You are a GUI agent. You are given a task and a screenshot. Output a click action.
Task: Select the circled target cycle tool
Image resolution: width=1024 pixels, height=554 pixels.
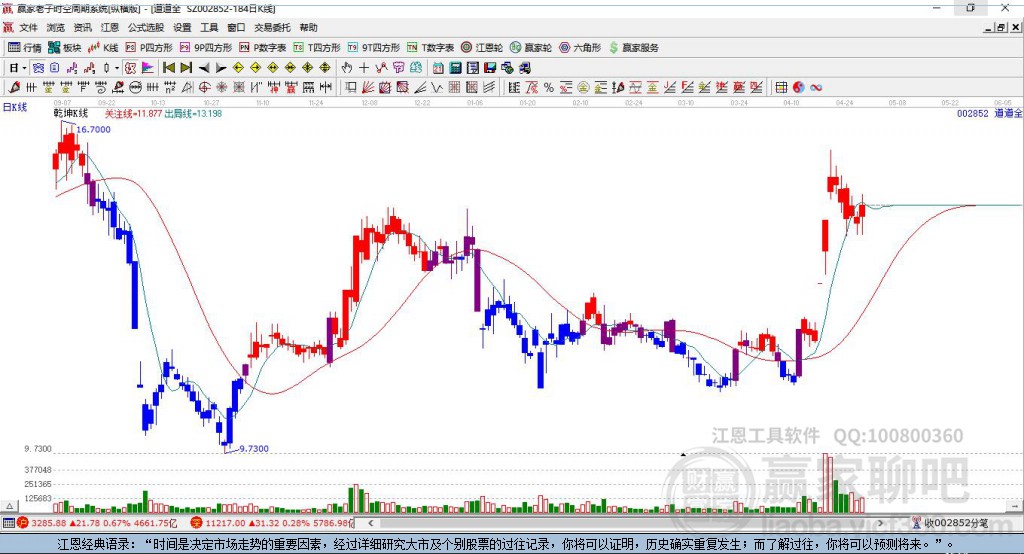point(204,88)
